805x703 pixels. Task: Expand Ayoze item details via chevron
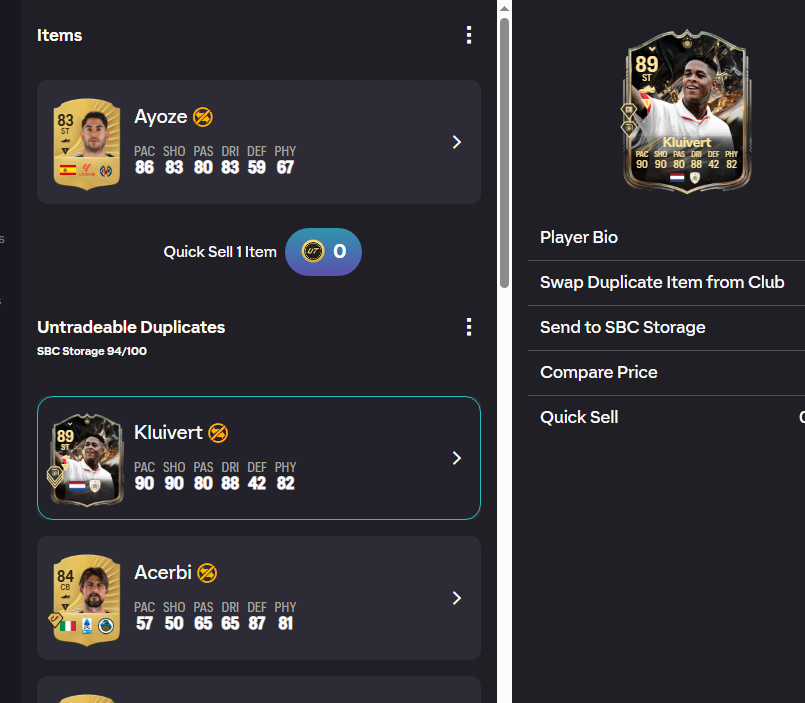click(x=457, y=142)
